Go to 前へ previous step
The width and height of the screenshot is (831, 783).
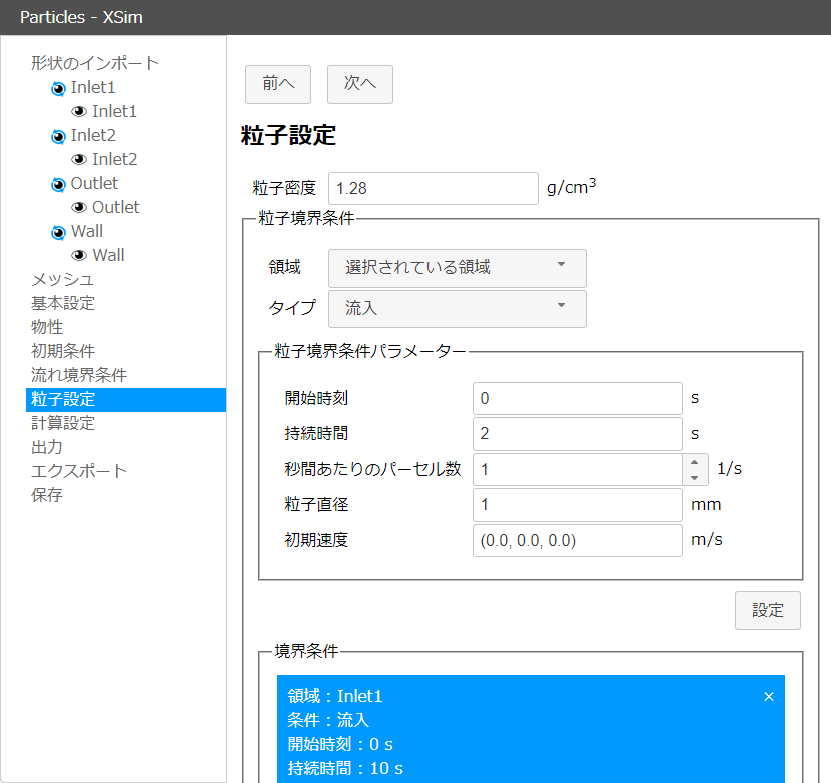pyautogui.click(x=278, y=84)
